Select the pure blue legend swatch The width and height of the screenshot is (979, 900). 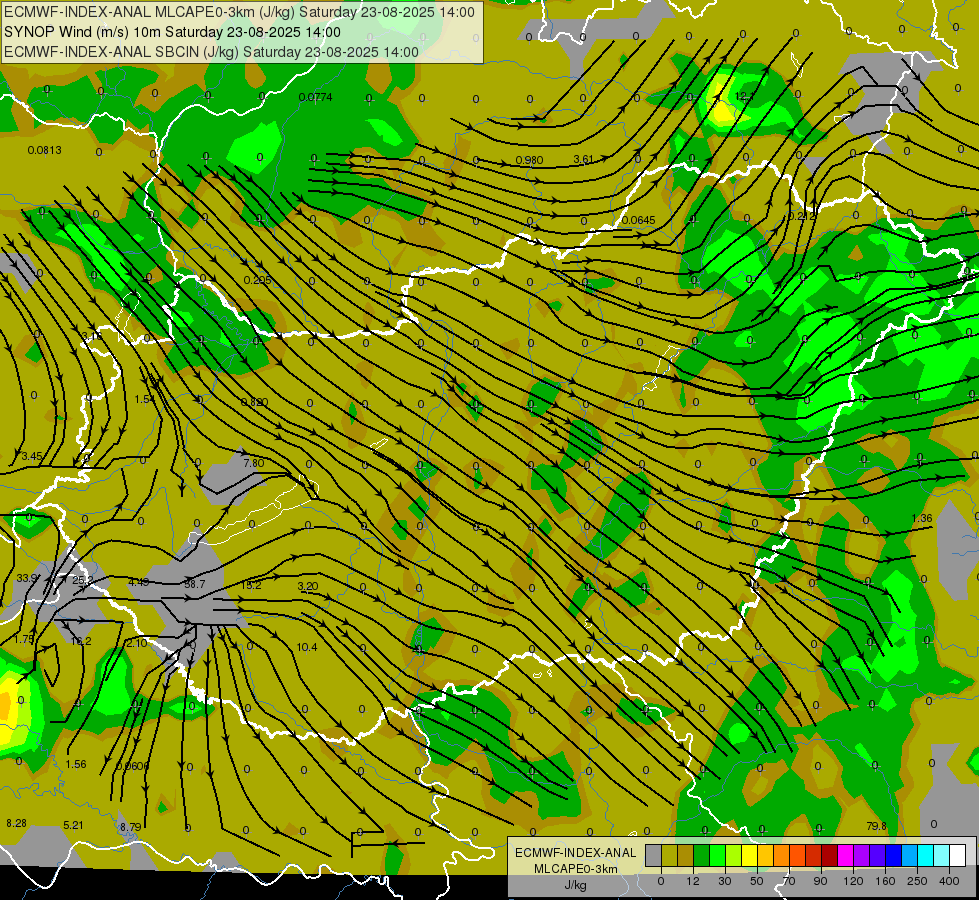(x=894, y=855)
